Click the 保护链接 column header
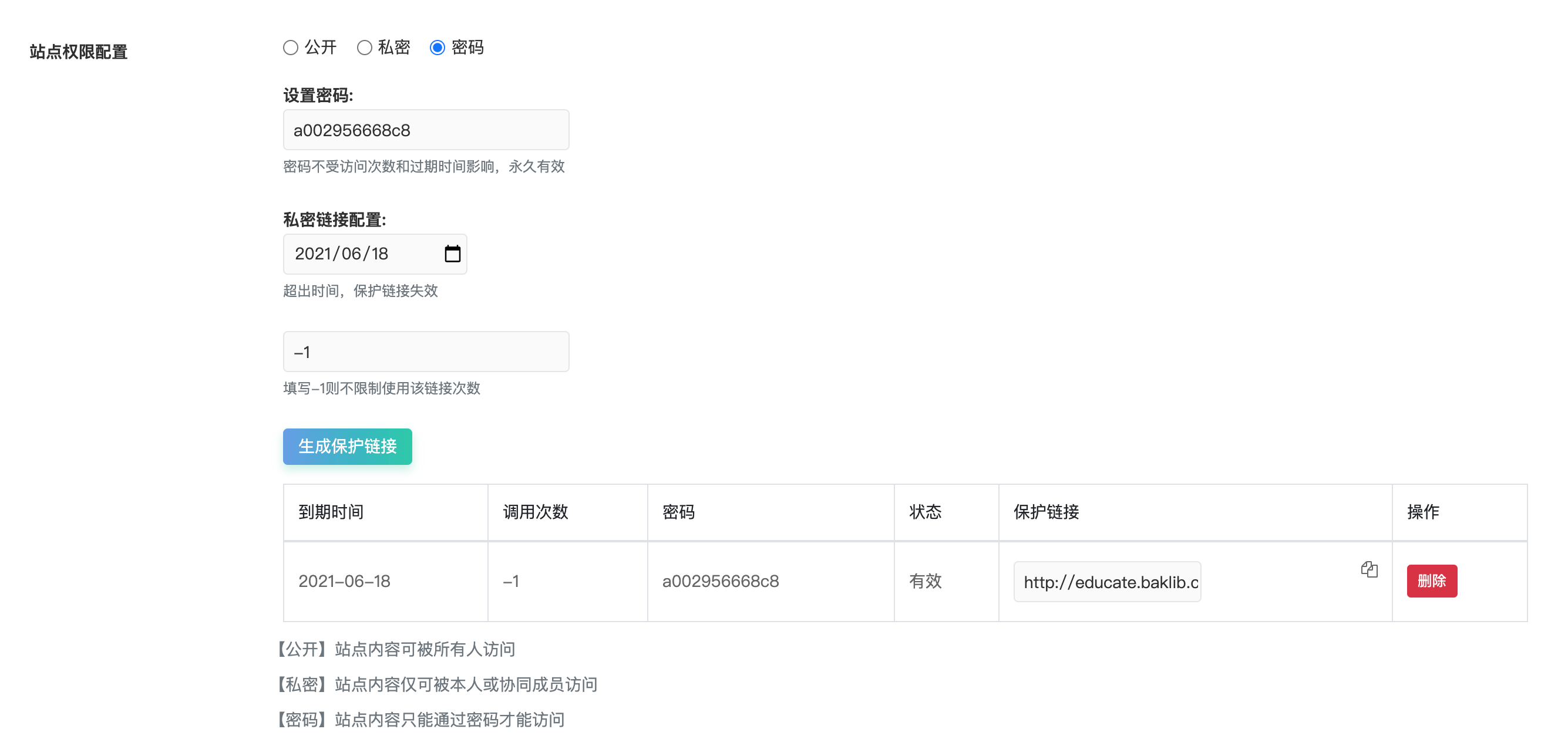Viewport: 1568px width, 756px height. [x=1046, y=511]
